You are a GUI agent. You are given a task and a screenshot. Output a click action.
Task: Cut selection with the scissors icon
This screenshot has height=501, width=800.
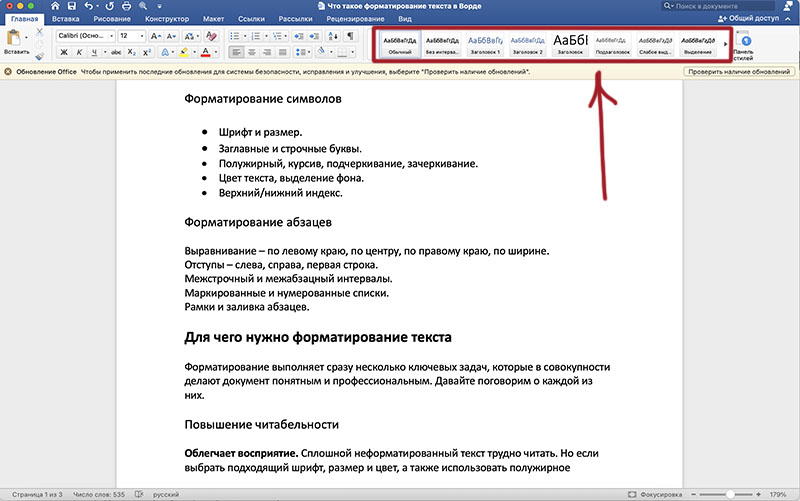40,32
